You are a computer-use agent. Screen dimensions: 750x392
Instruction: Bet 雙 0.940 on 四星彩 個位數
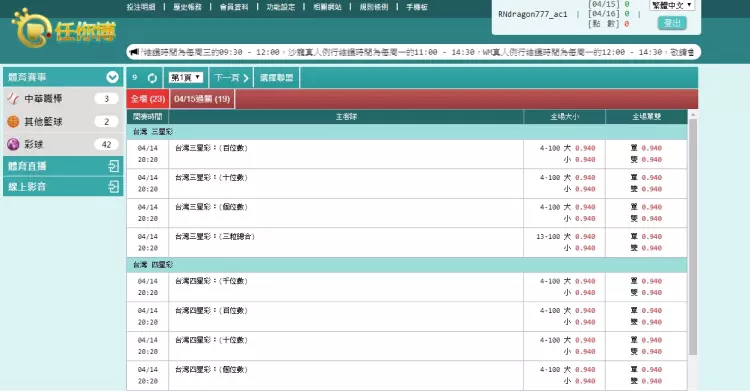point(651,381)
